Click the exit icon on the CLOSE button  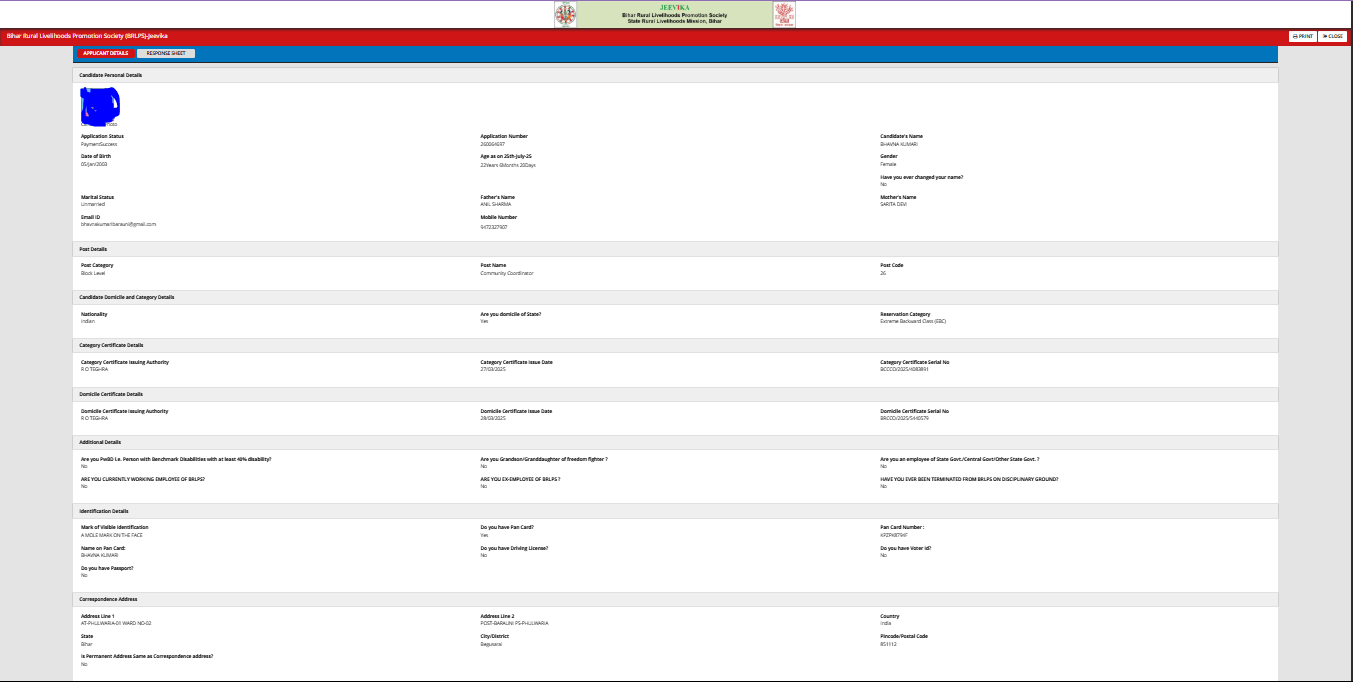(1325, 36)
